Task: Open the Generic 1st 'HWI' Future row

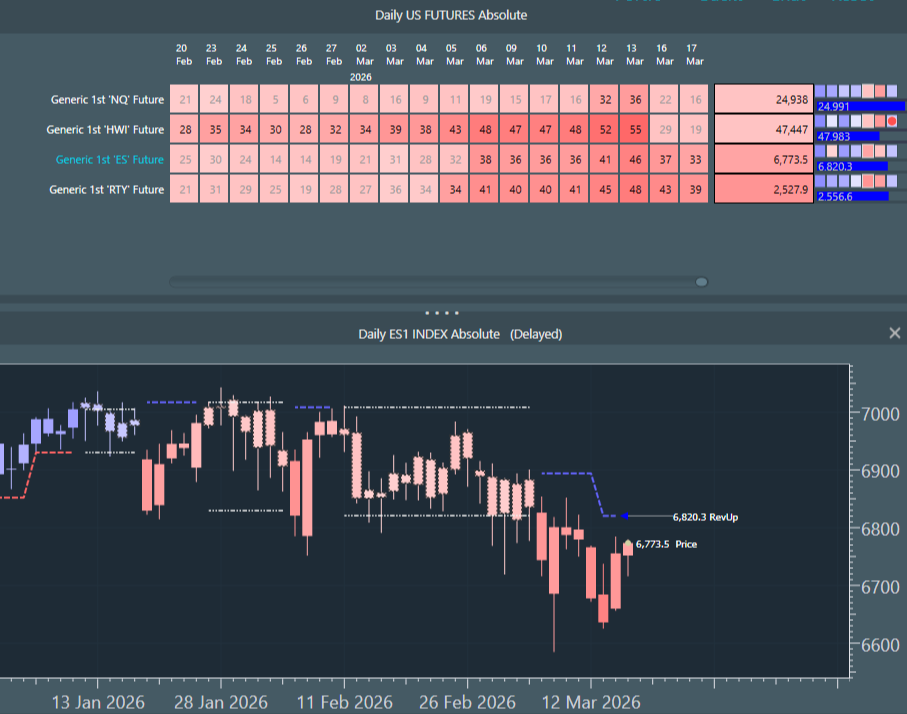Action: [105, 129]
